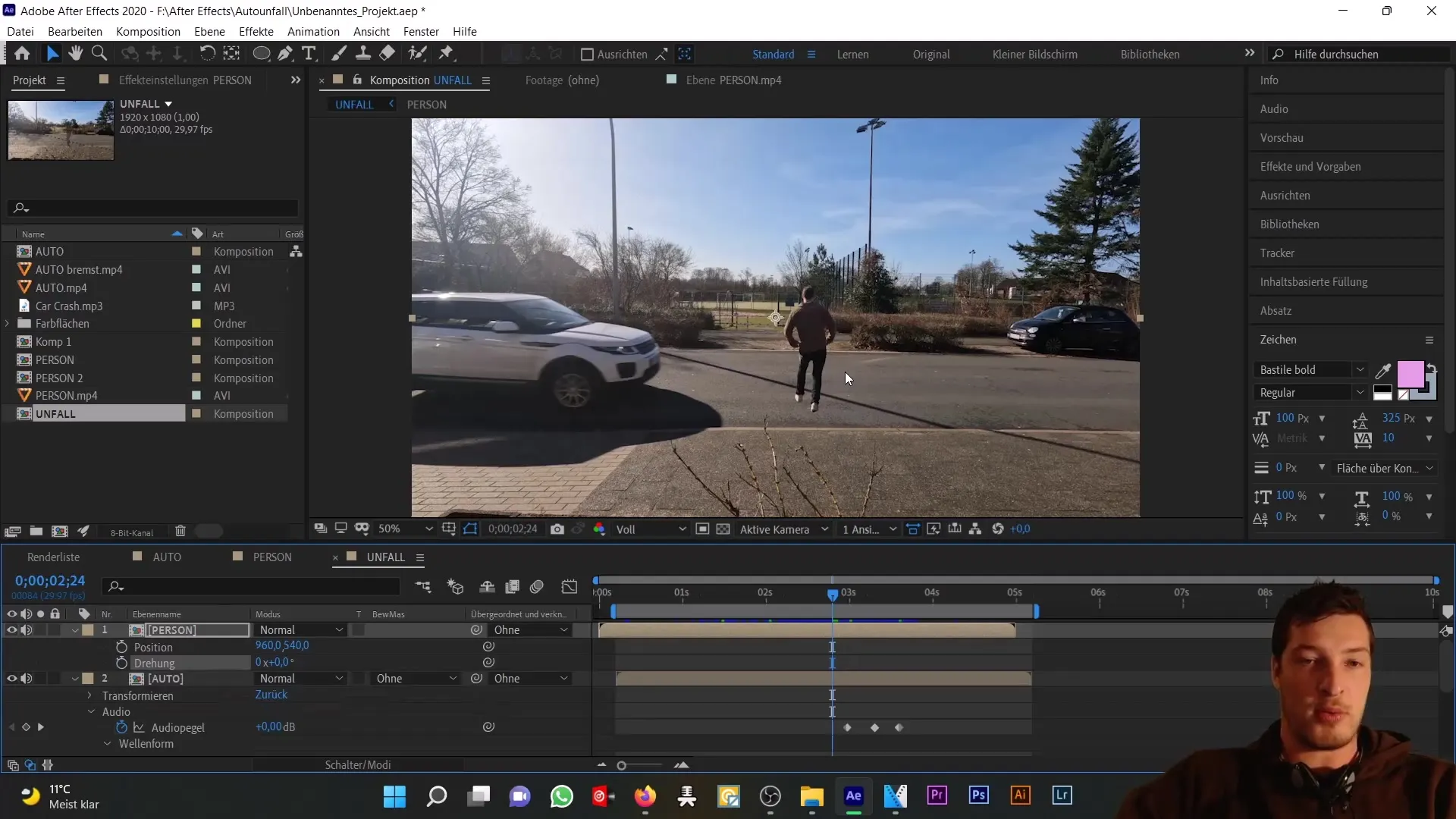Image resolution: width=1456 pixels, height=819 pixels.
Task: Toggle audio mute on AUTO layer
Action: [x=26, y=678]
